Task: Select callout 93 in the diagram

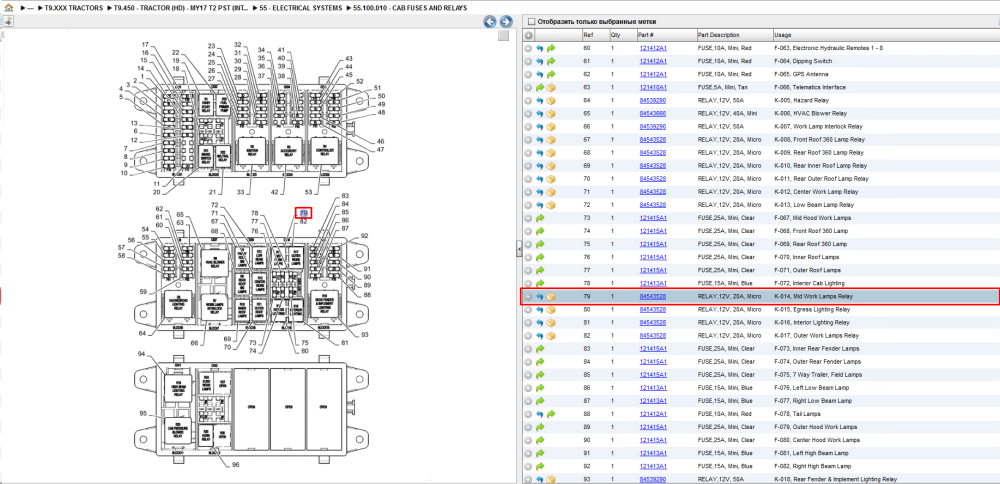Action: tap(365, 335)
